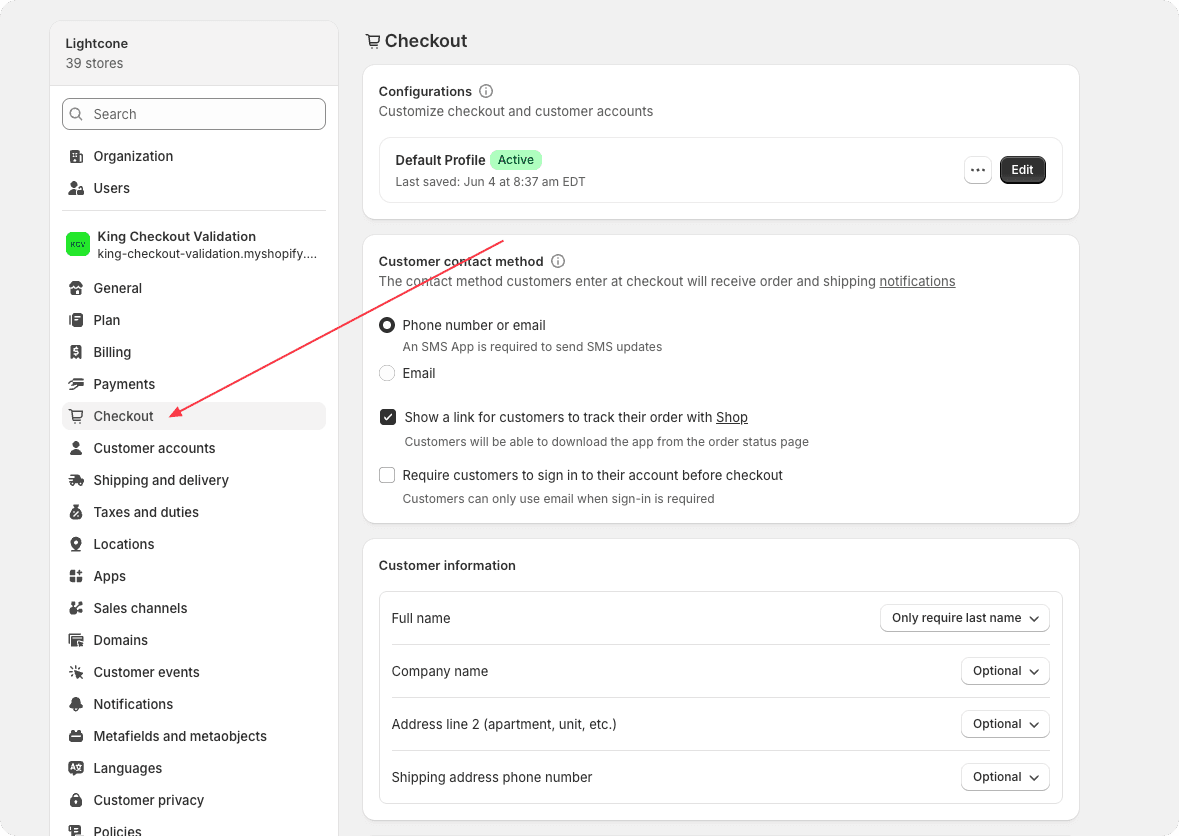Click the Payments hand icon
This screenshot has height=836, width=1179.
click(x=76, y=384)
